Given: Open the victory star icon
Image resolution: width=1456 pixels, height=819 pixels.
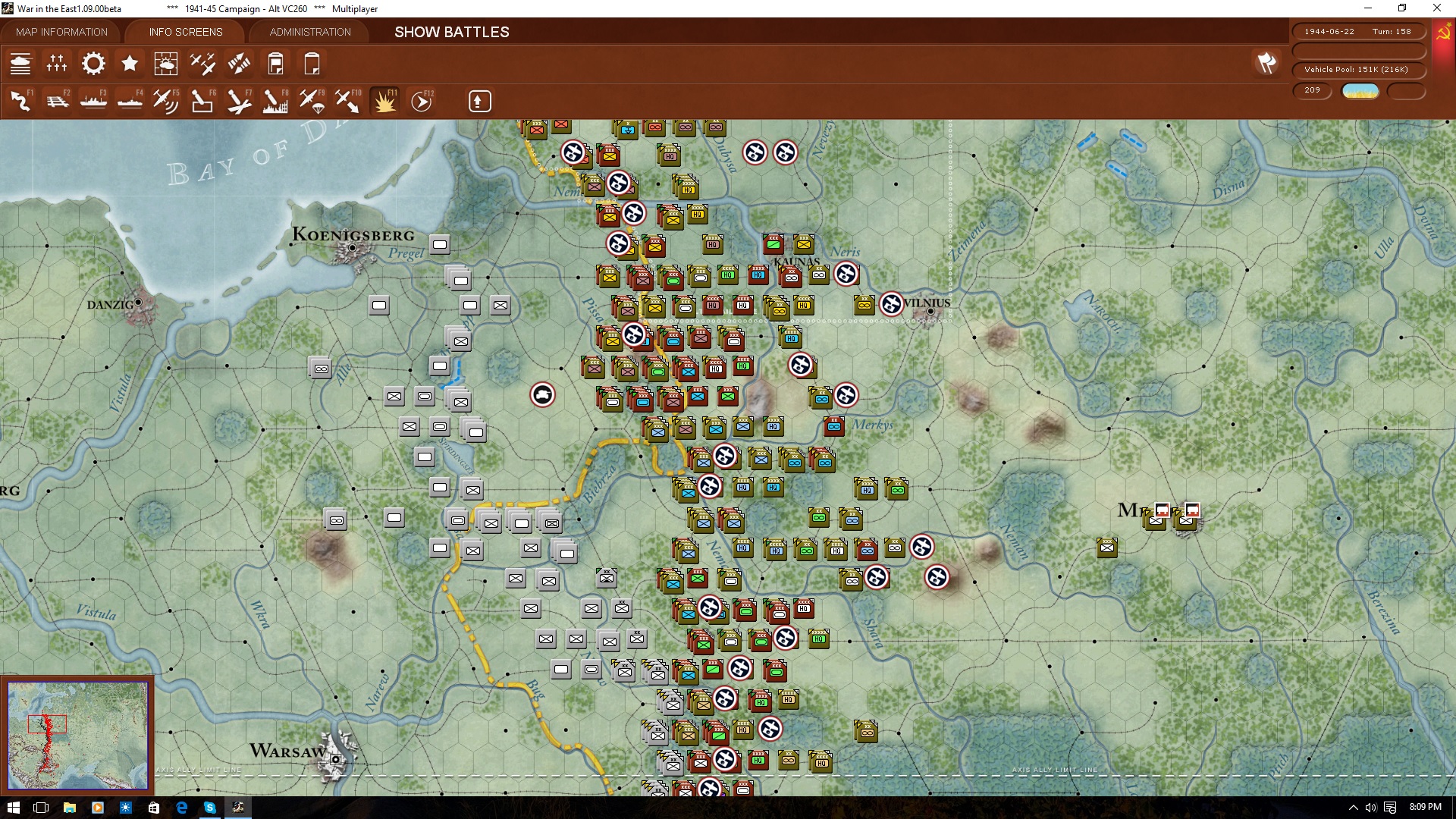Looking at the screenshot, I should click(x=130, y=64).
